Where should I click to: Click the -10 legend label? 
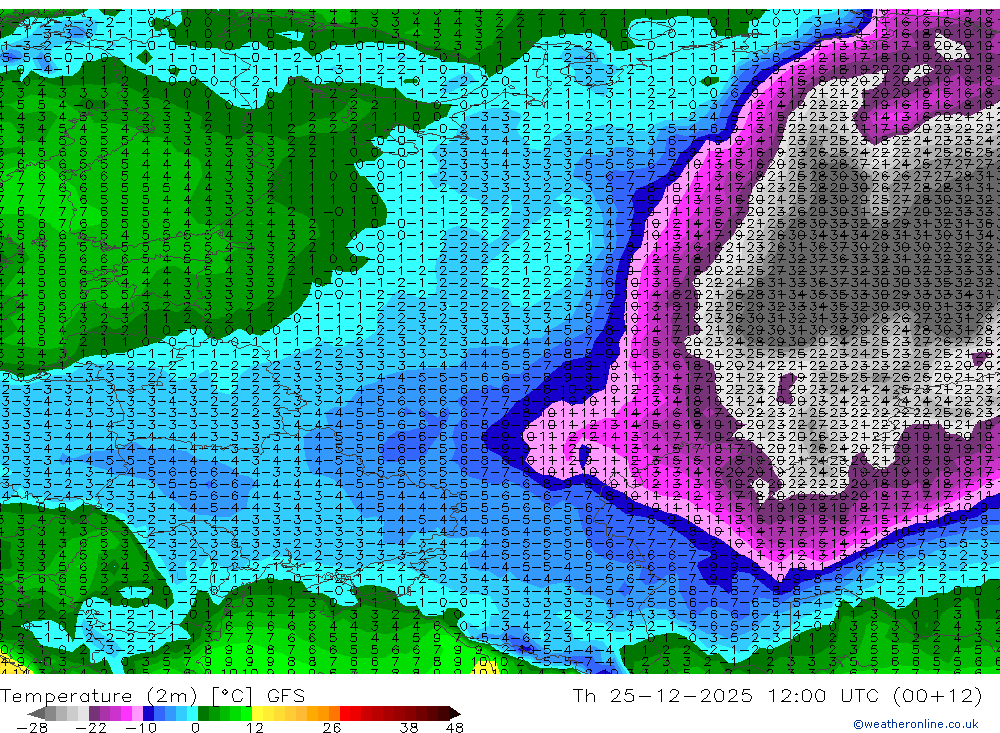tap(140, 728)
